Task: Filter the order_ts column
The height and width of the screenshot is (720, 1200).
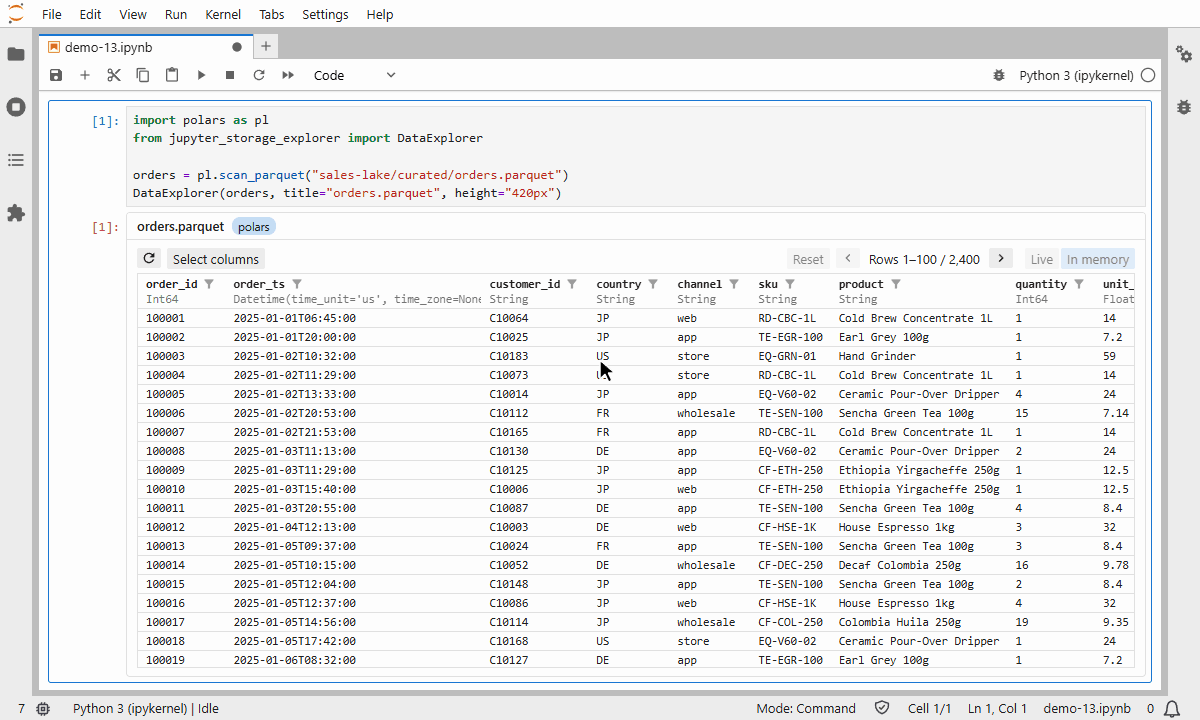Action: point(297,284)
